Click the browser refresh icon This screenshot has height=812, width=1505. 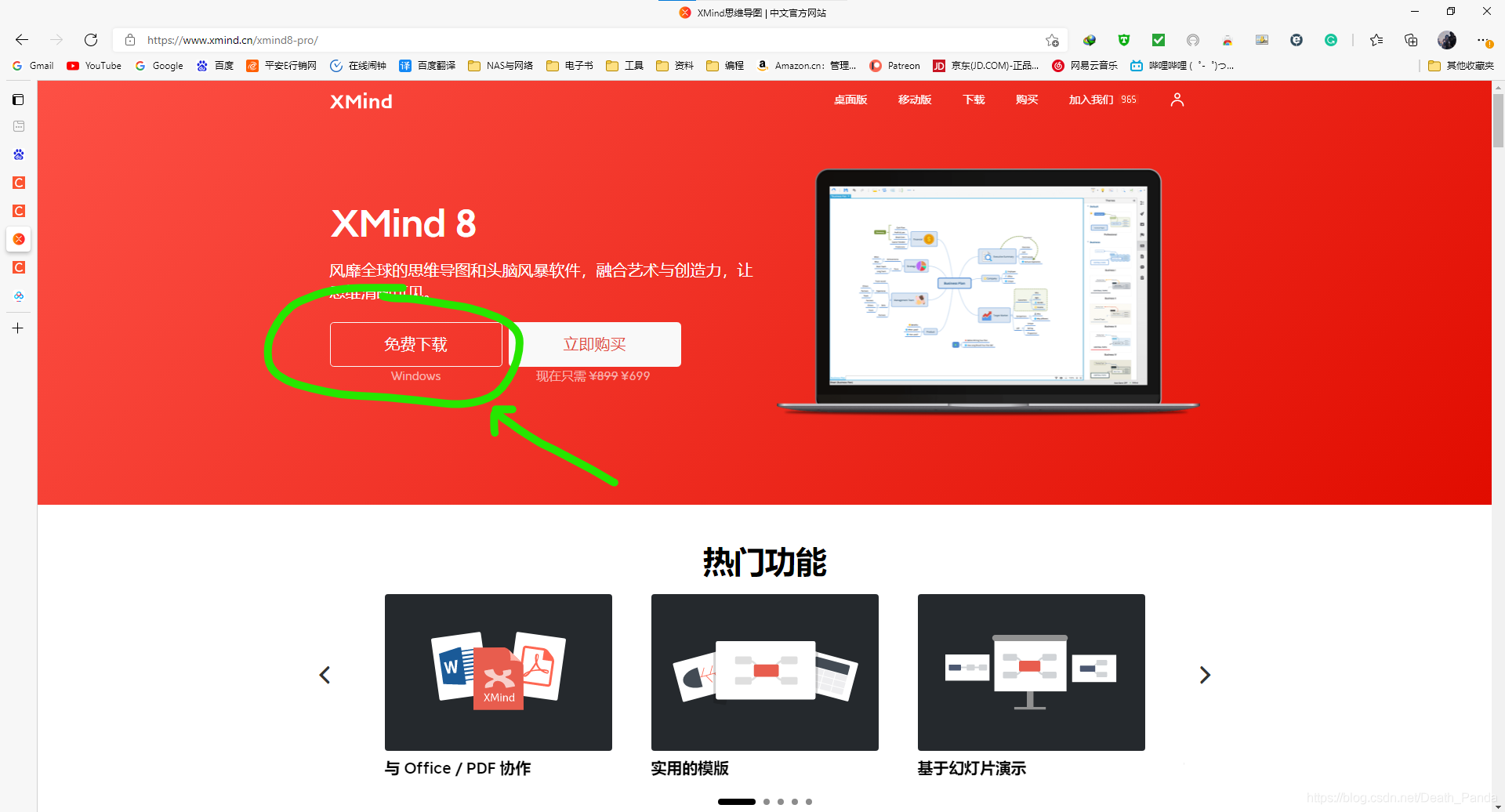click(91, 40)
